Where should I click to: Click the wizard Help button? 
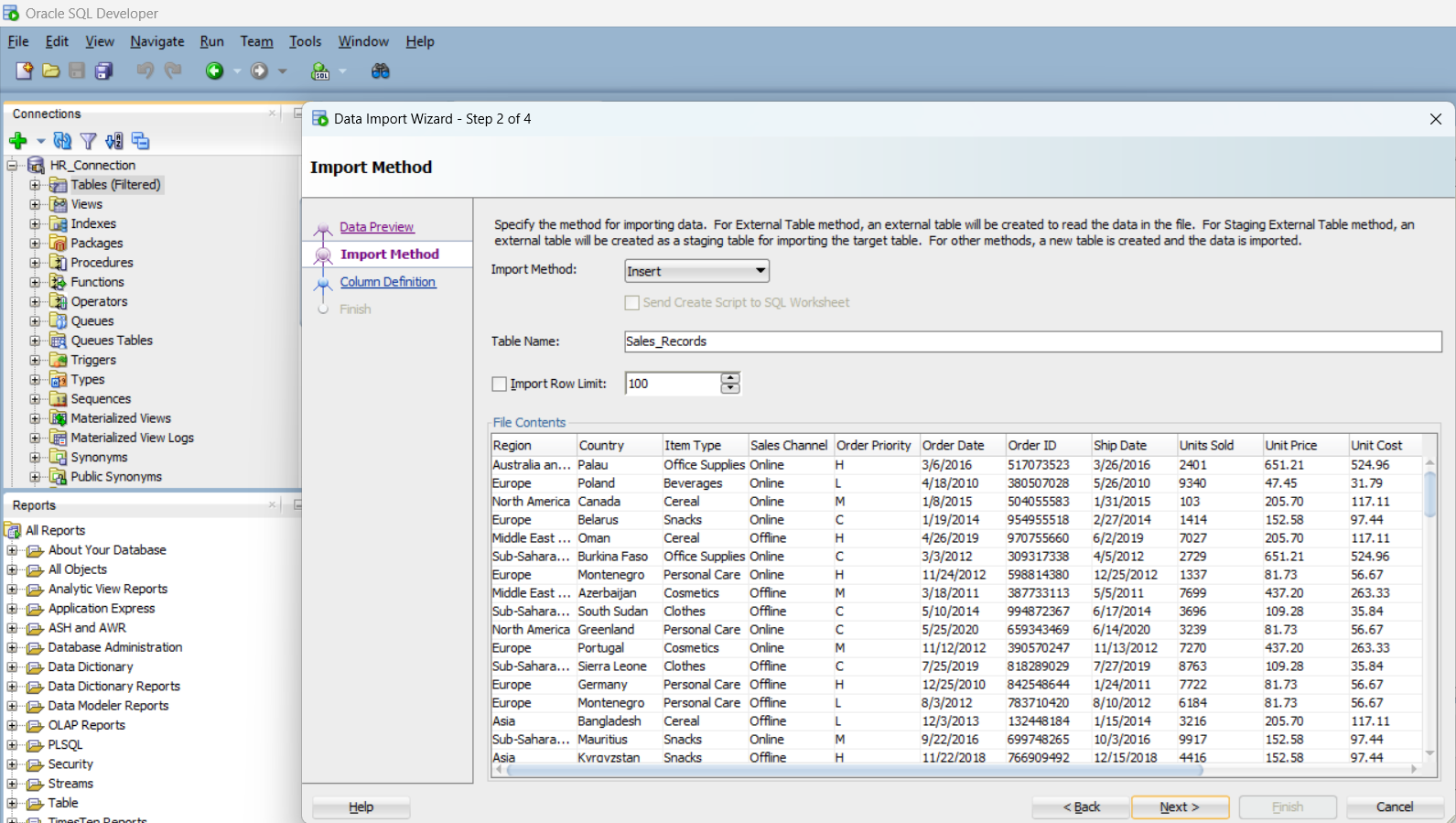pos(361,807)
